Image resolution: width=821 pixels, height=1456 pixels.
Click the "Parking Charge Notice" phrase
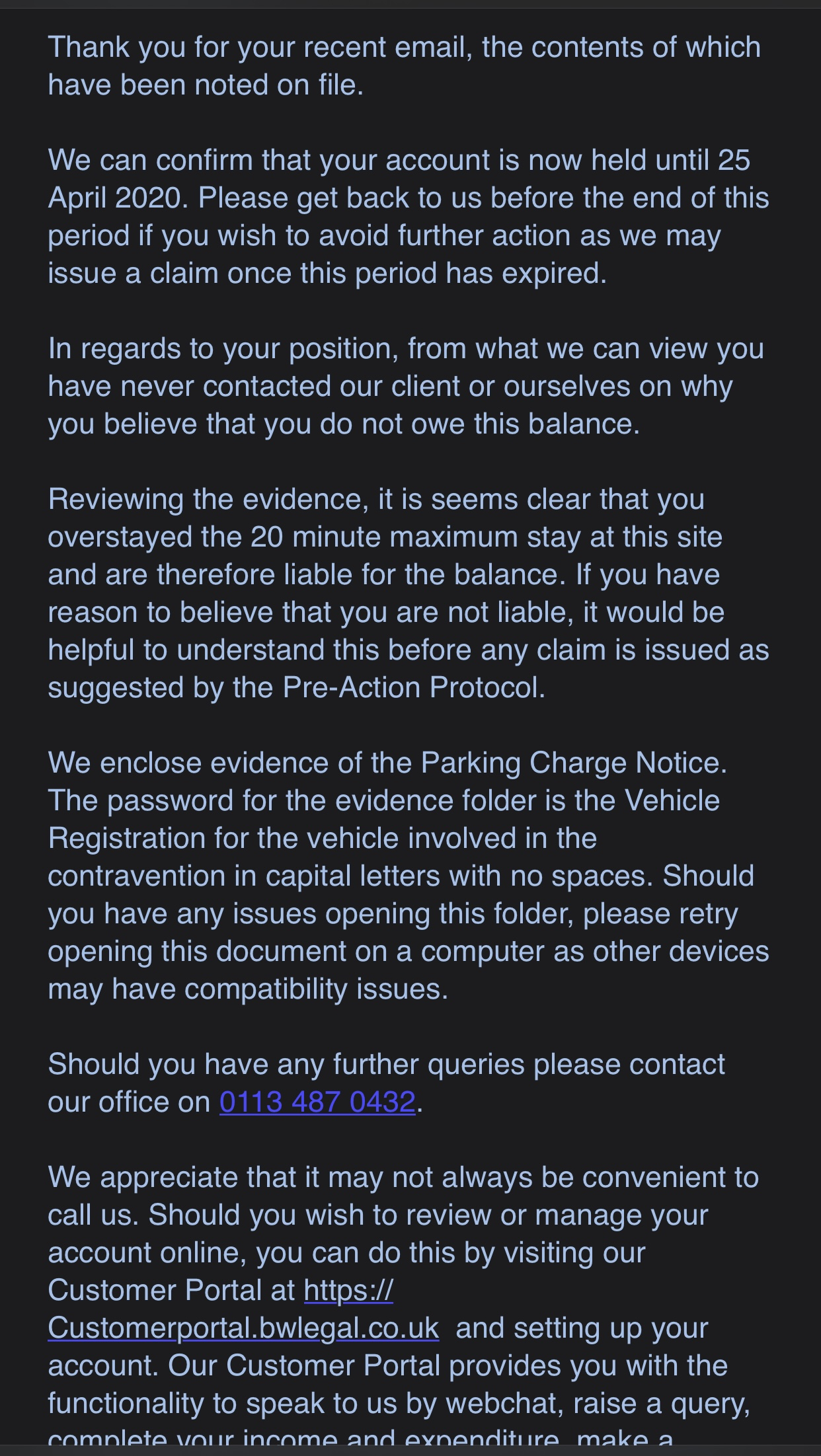(573, 763)
